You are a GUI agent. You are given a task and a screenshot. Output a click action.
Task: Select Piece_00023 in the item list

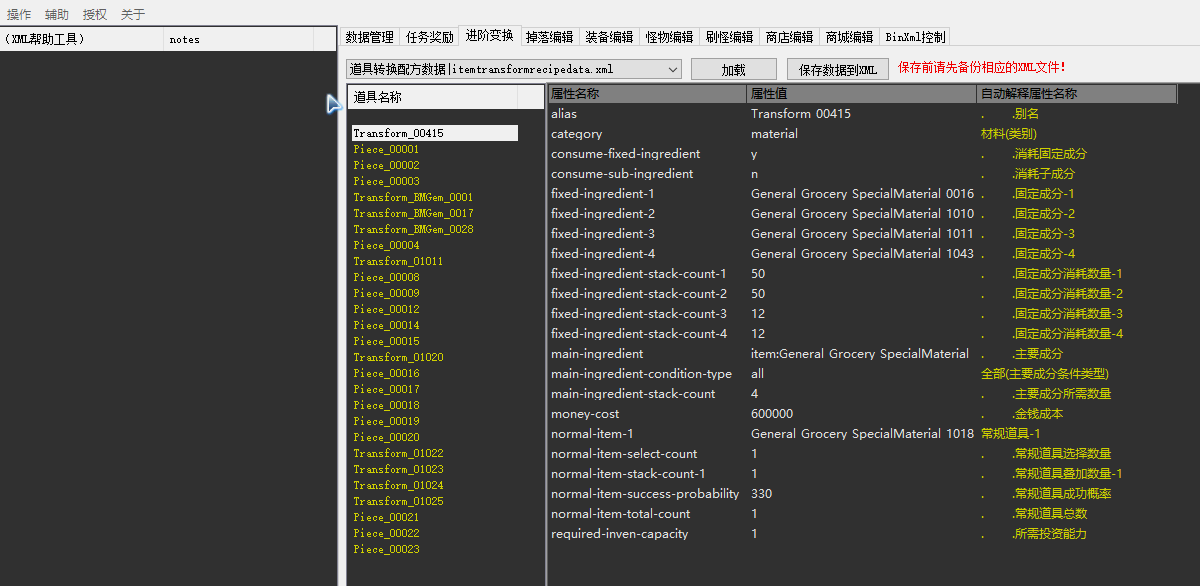(x=386, y=549)
